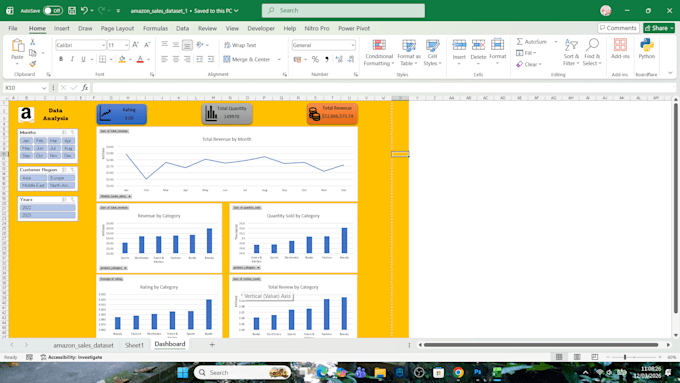Click the Save icon in title bar

[72, 10]
